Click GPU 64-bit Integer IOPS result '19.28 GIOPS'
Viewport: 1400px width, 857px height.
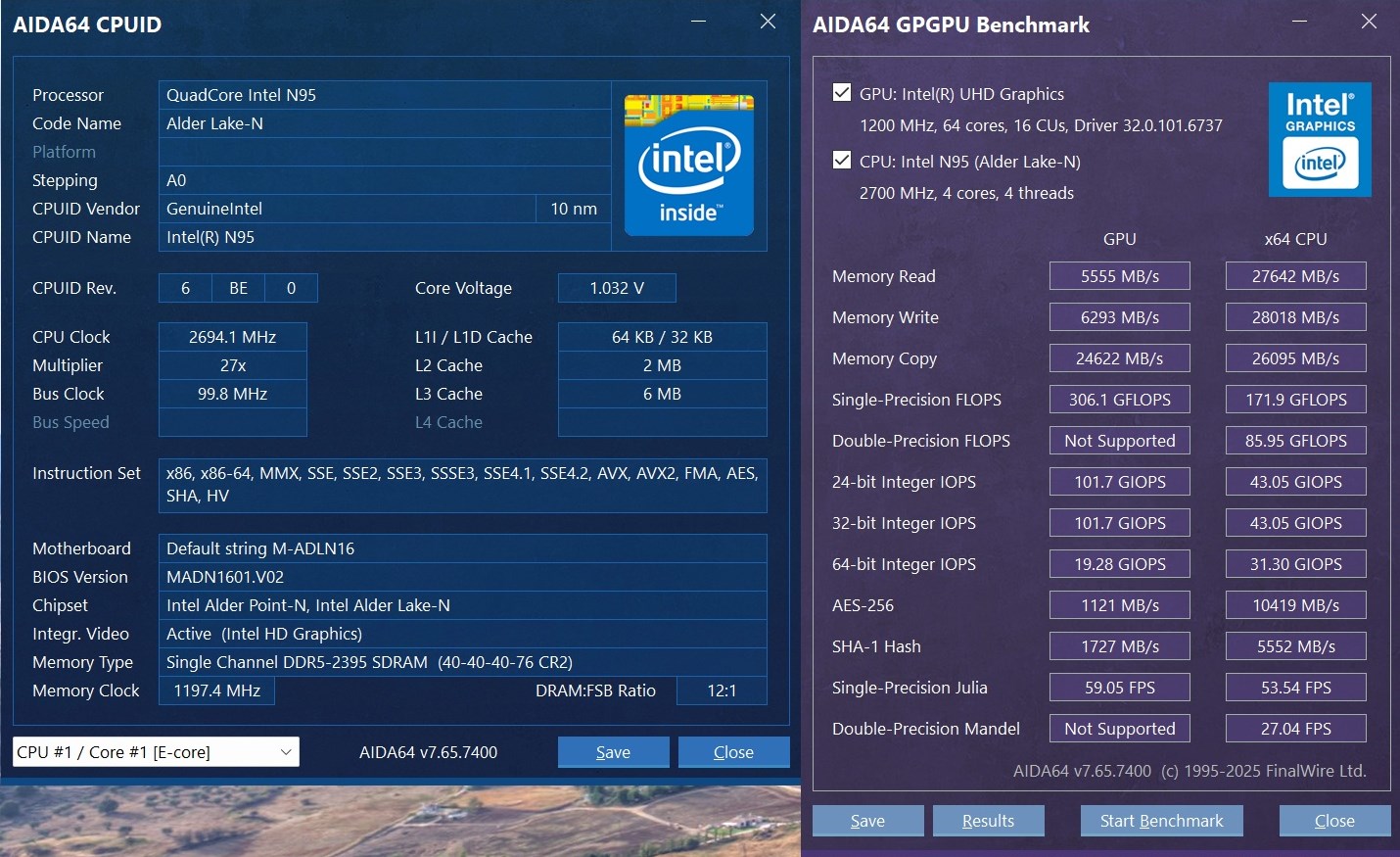(x=1120, y=564)
